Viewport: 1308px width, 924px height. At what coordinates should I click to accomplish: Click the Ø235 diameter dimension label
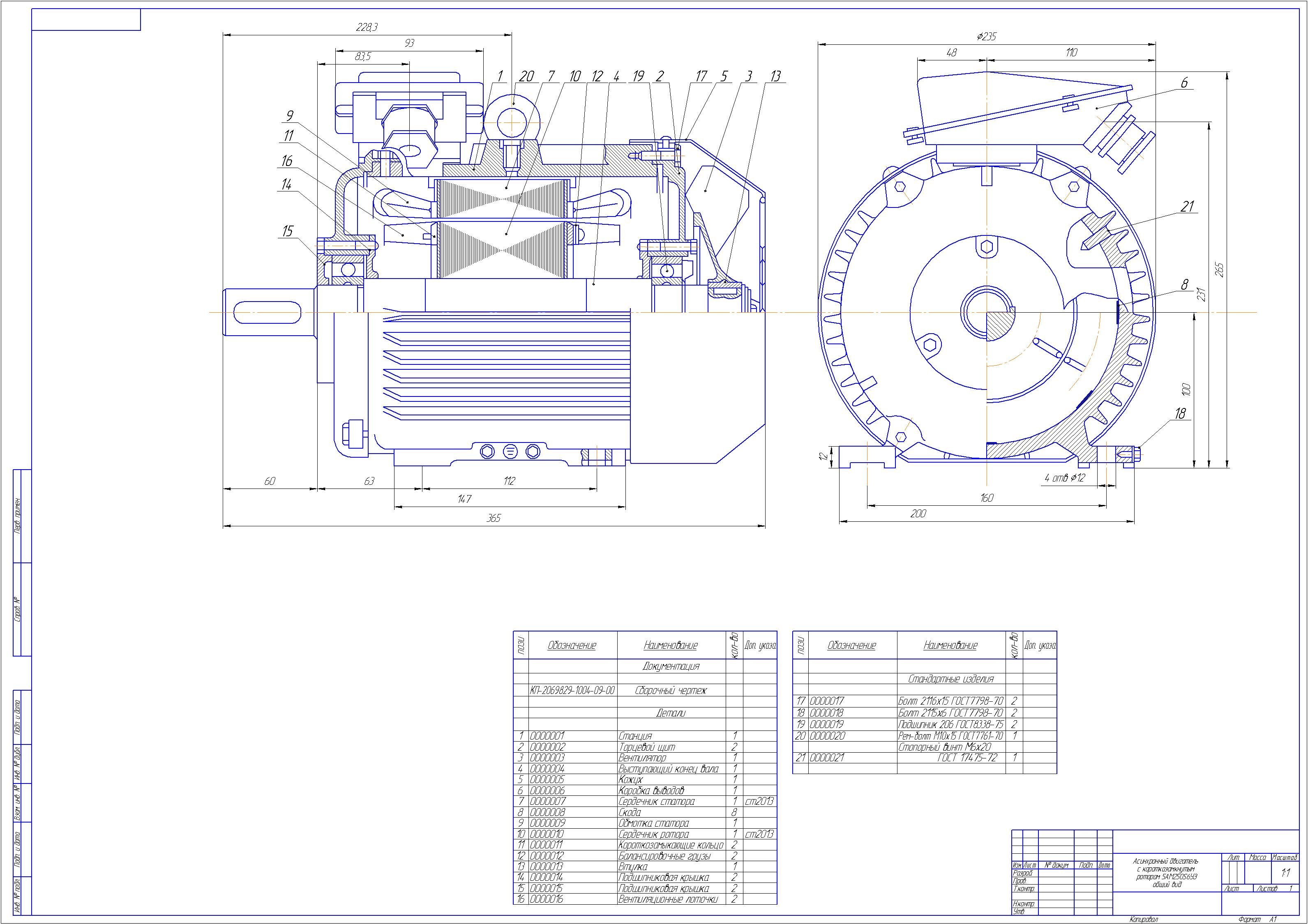tap(986, 37)
